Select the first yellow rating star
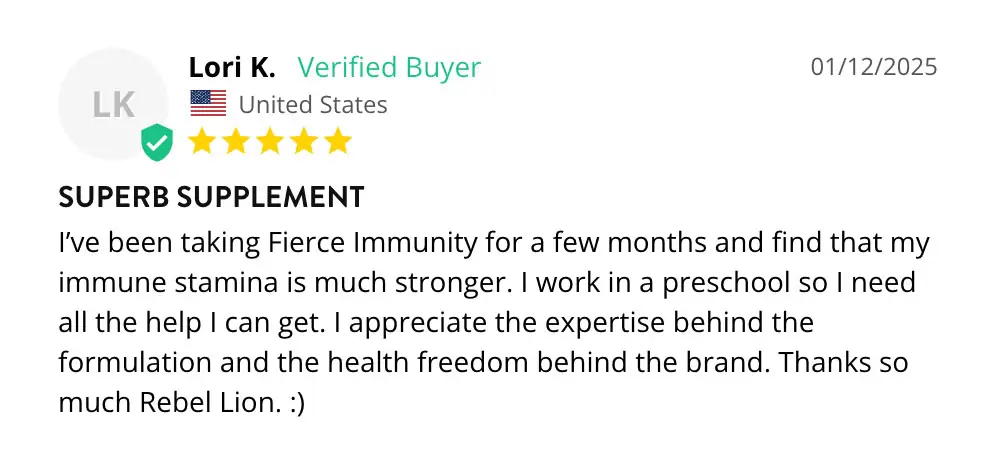 203,141
